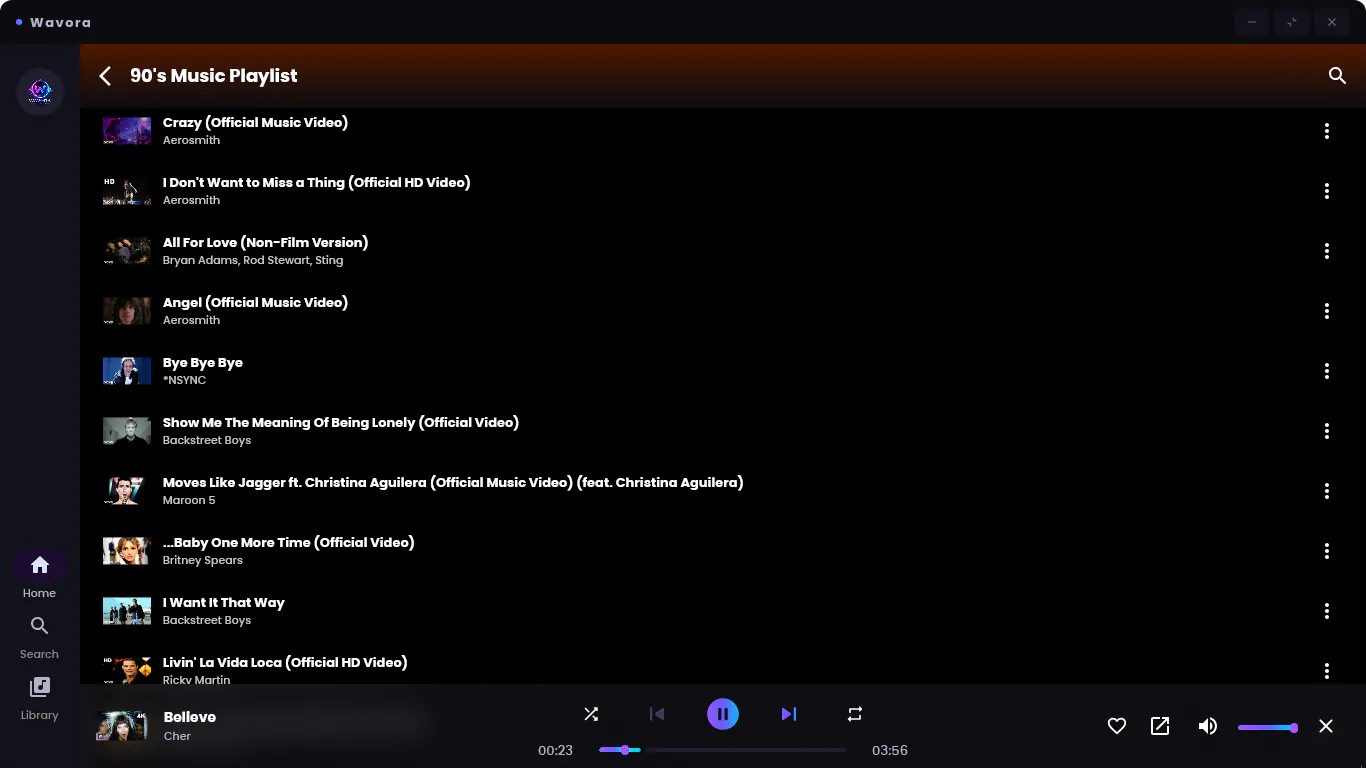1366x768 pixels.
Task: Click the Wavora logo avatar in sidebar
Action: click(x=40, y=92)
